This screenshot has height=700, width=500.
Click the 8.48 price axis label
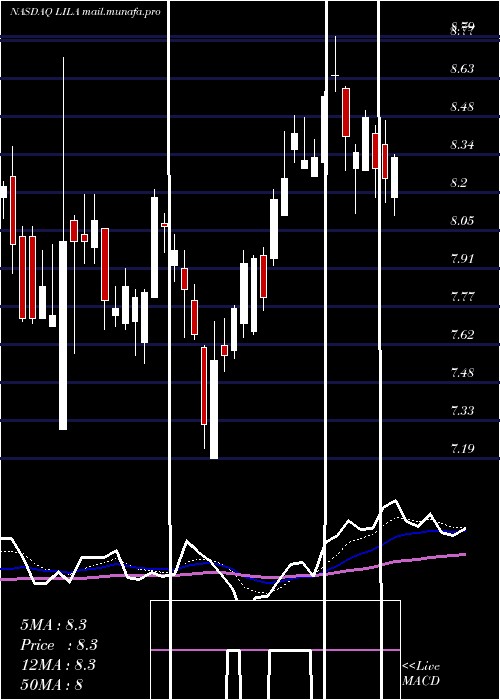(x=463, y=107)
